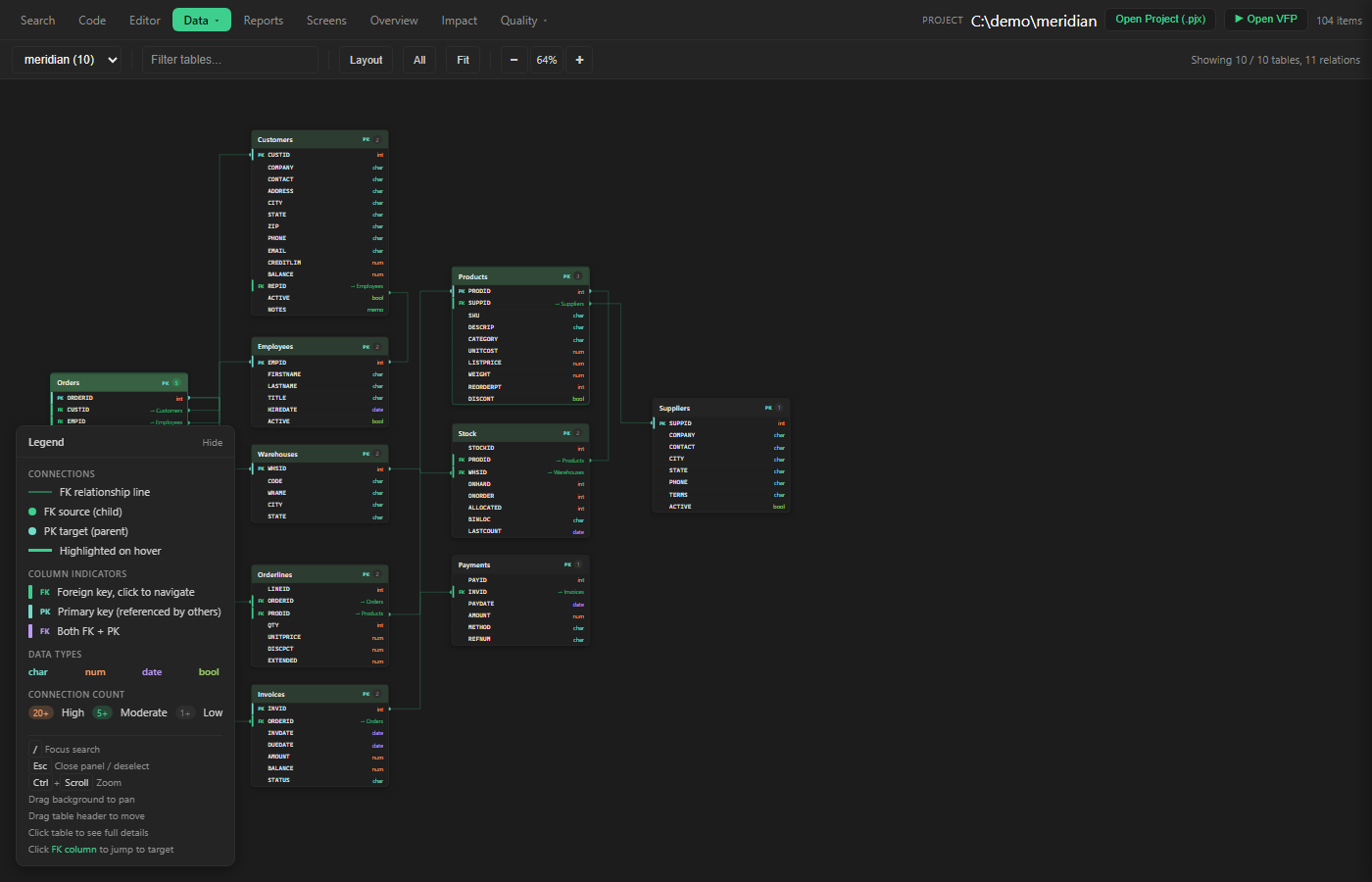Click the FK icon beside ORDERID in Orderlines
Image resolution: width=1372 pixels, height=882 pixels.
tap(261, 601)
